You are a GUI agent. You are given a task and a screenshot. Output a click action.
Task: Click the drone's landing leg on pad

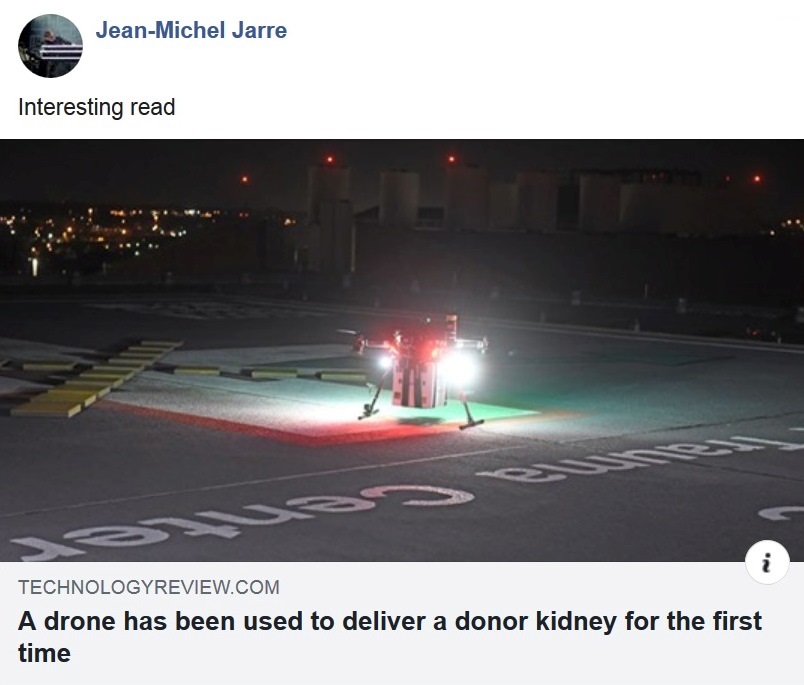(x=470, y=414)
